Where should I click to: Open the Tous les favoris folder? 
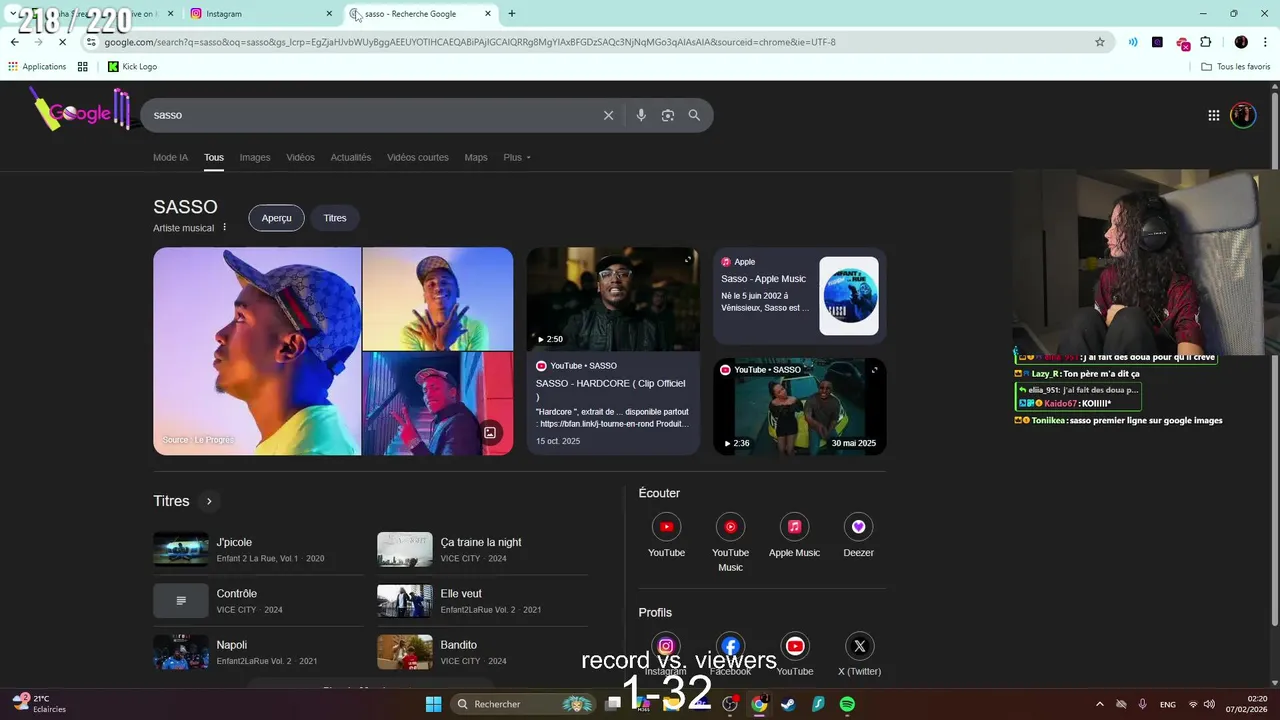1236,66
